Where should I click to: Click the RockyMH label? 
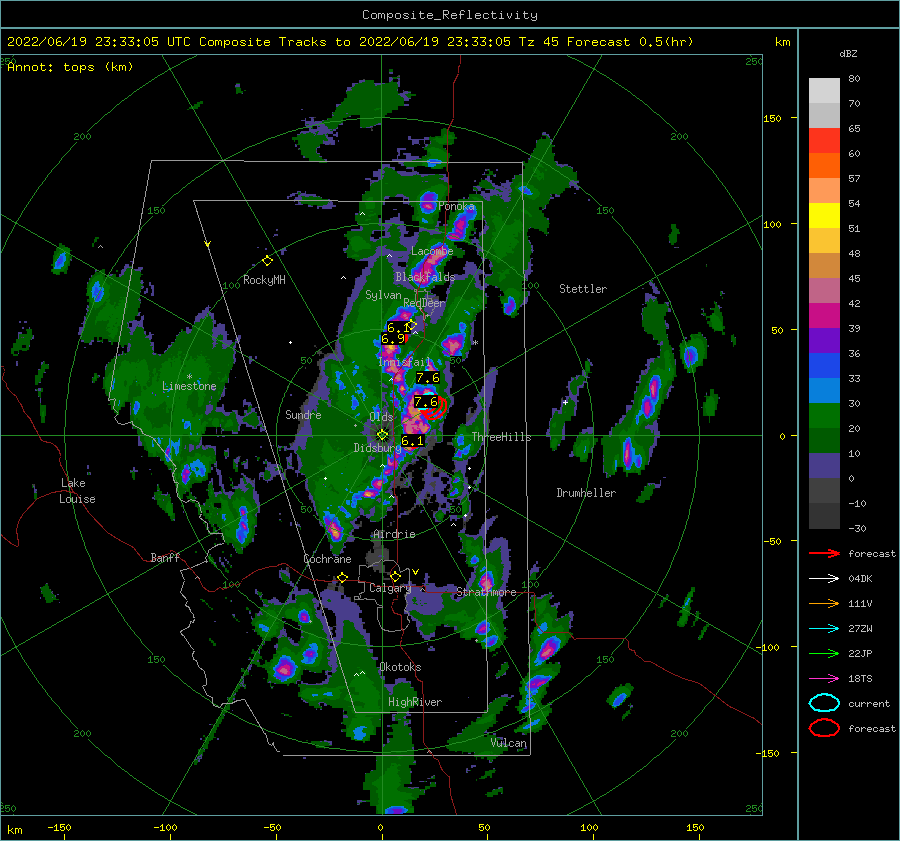(264, 280)
